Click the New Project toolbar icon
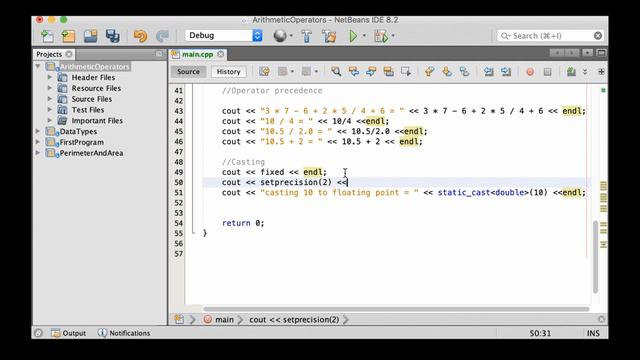The image size is (640, 360). point(68,36)
